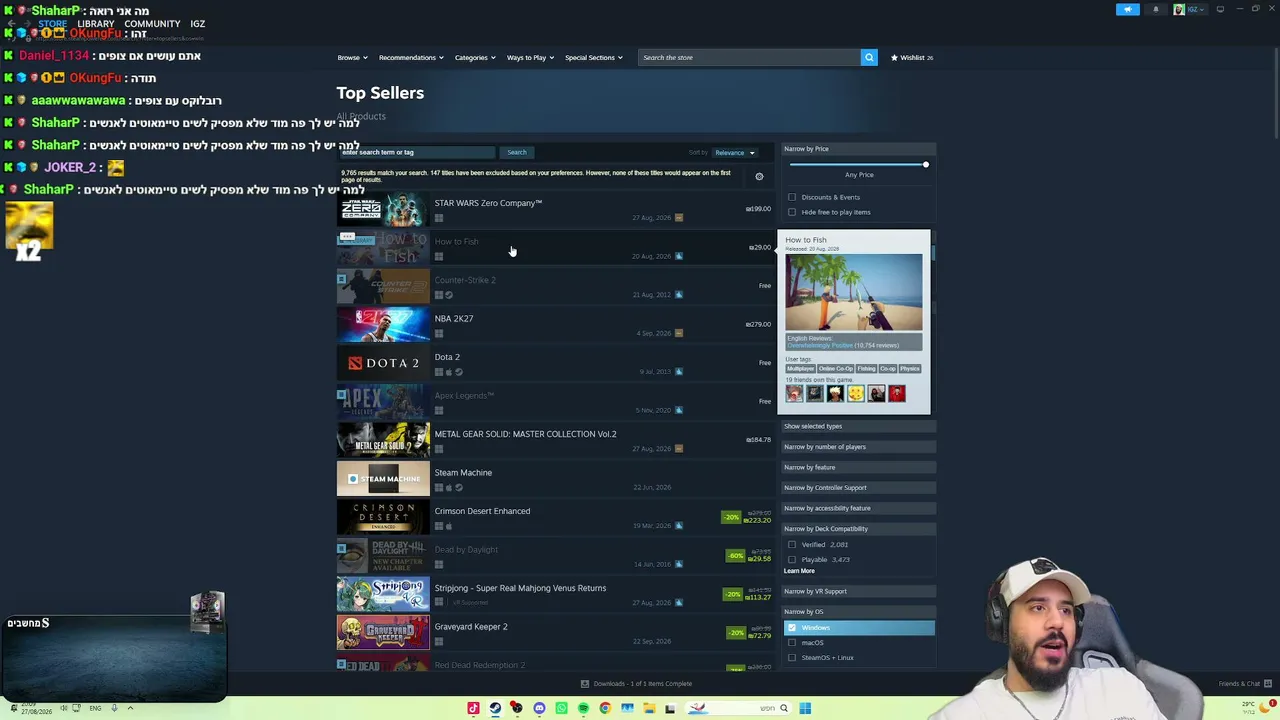Open the Wishlist link
Image resolution: width=1280 pixels, height=720 pixels.
pyautogui.click(x=912, y=58)
